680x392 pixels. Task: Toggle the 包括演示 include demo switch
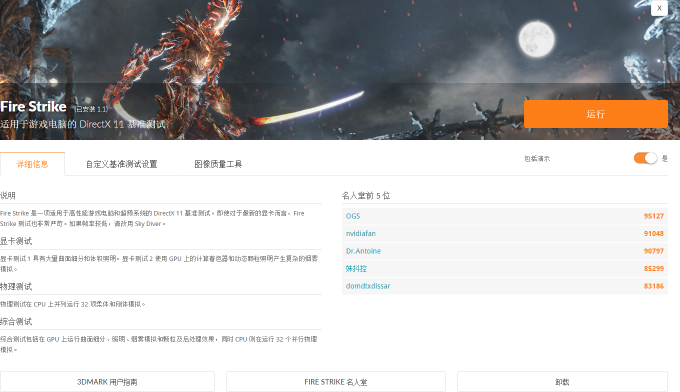tap(645, 158)
